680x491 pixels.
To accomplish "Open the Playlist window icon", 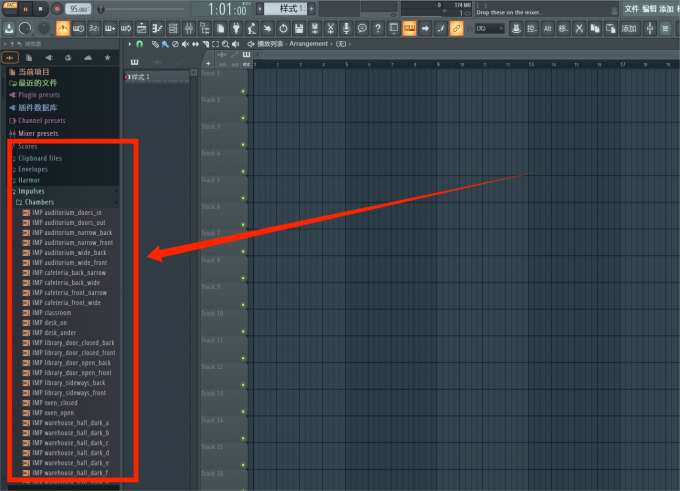I will pyautogui.click(x=141, y=29).
